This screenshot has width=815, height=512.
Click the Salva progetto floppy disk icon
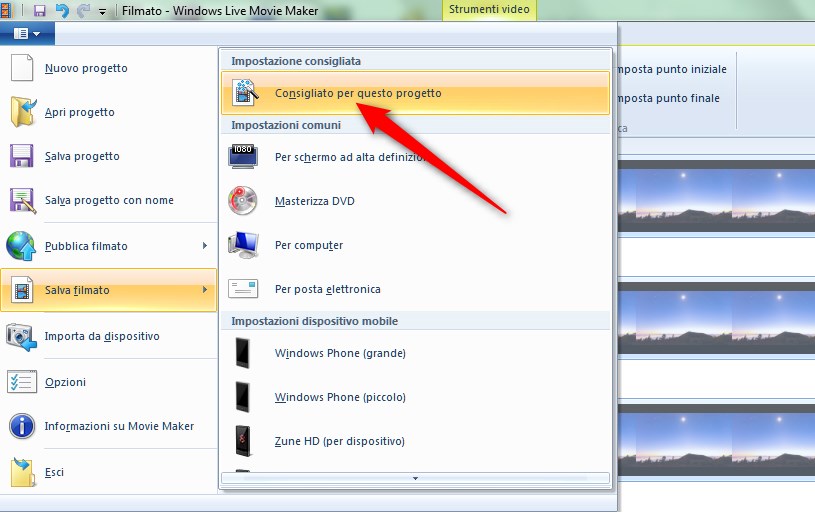click(21, 156)
